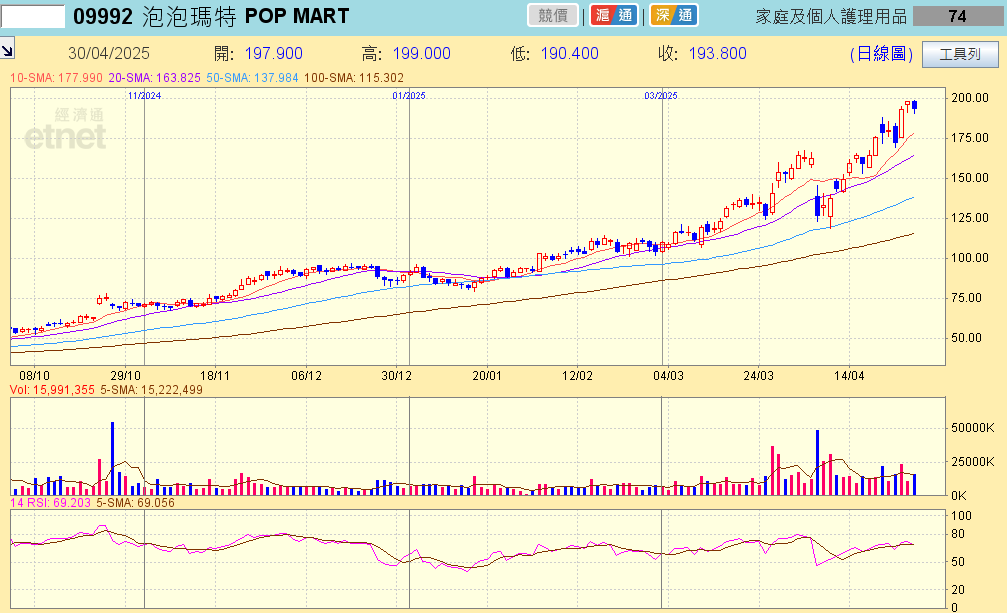Image resolution: width=1007 pixels, height=613 pixels.
Task: Click the 競價 auction button
Action: pos(553,15)
